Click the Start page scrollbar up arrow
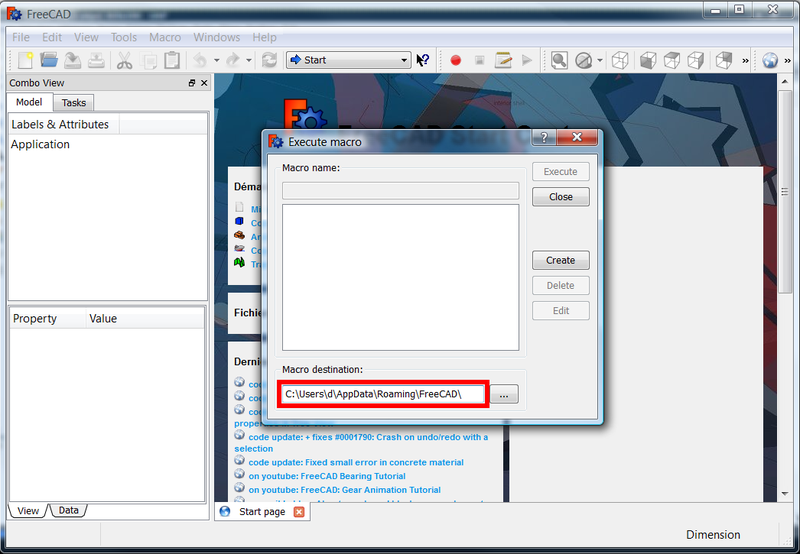 coord(785,82)
